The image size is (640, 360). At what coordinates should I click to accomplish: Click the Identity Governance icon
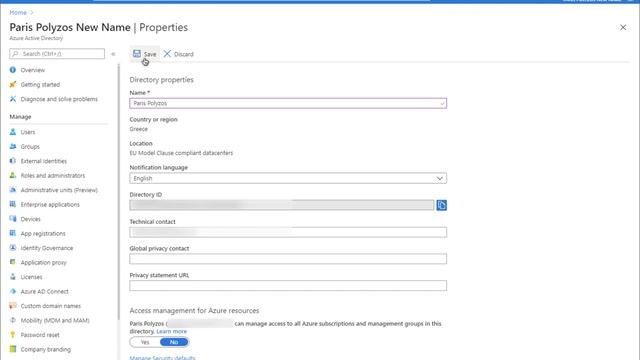tap(13, 248)
